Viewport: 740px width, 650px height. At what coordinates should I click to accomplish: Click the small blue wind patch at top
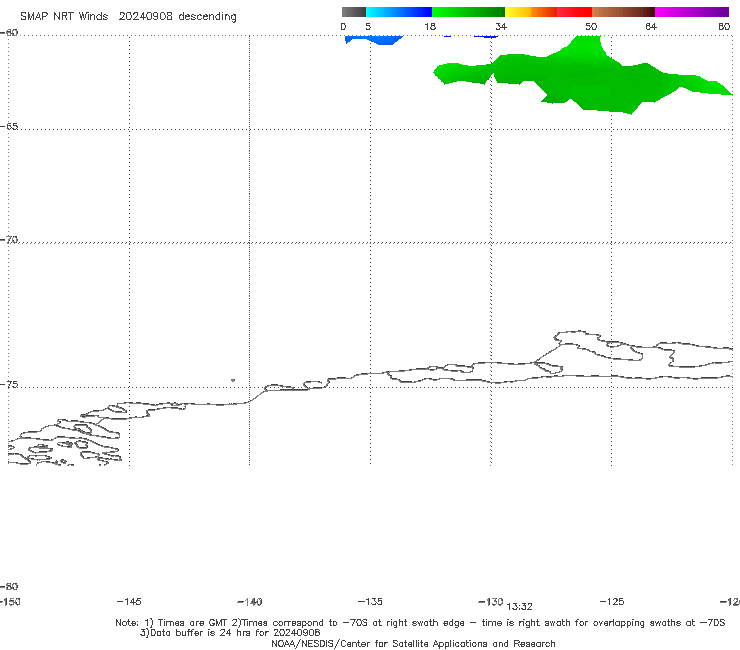click(x=375, y=40)
